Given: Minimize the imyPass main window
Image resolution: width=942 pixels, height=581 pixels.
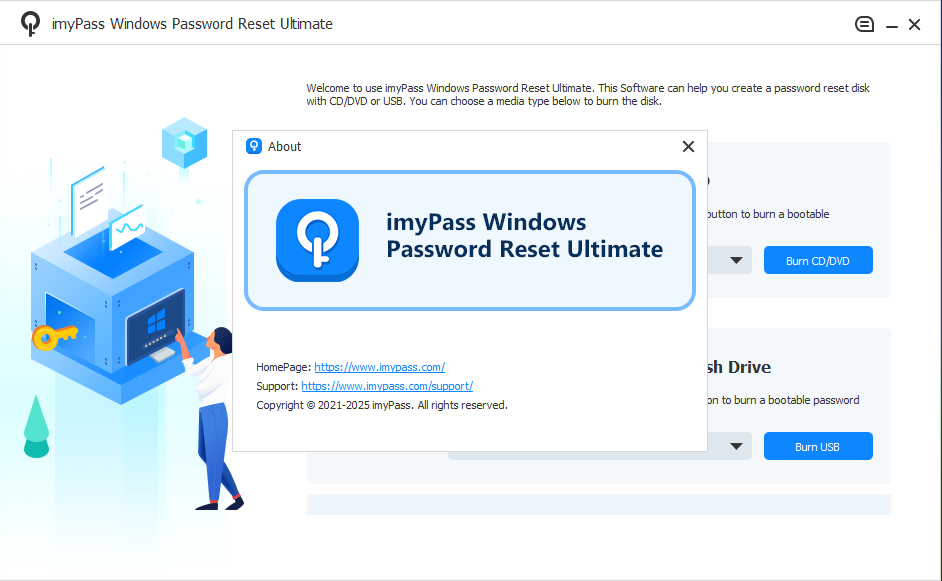Looking at the screenshot, I should point(892,26).
